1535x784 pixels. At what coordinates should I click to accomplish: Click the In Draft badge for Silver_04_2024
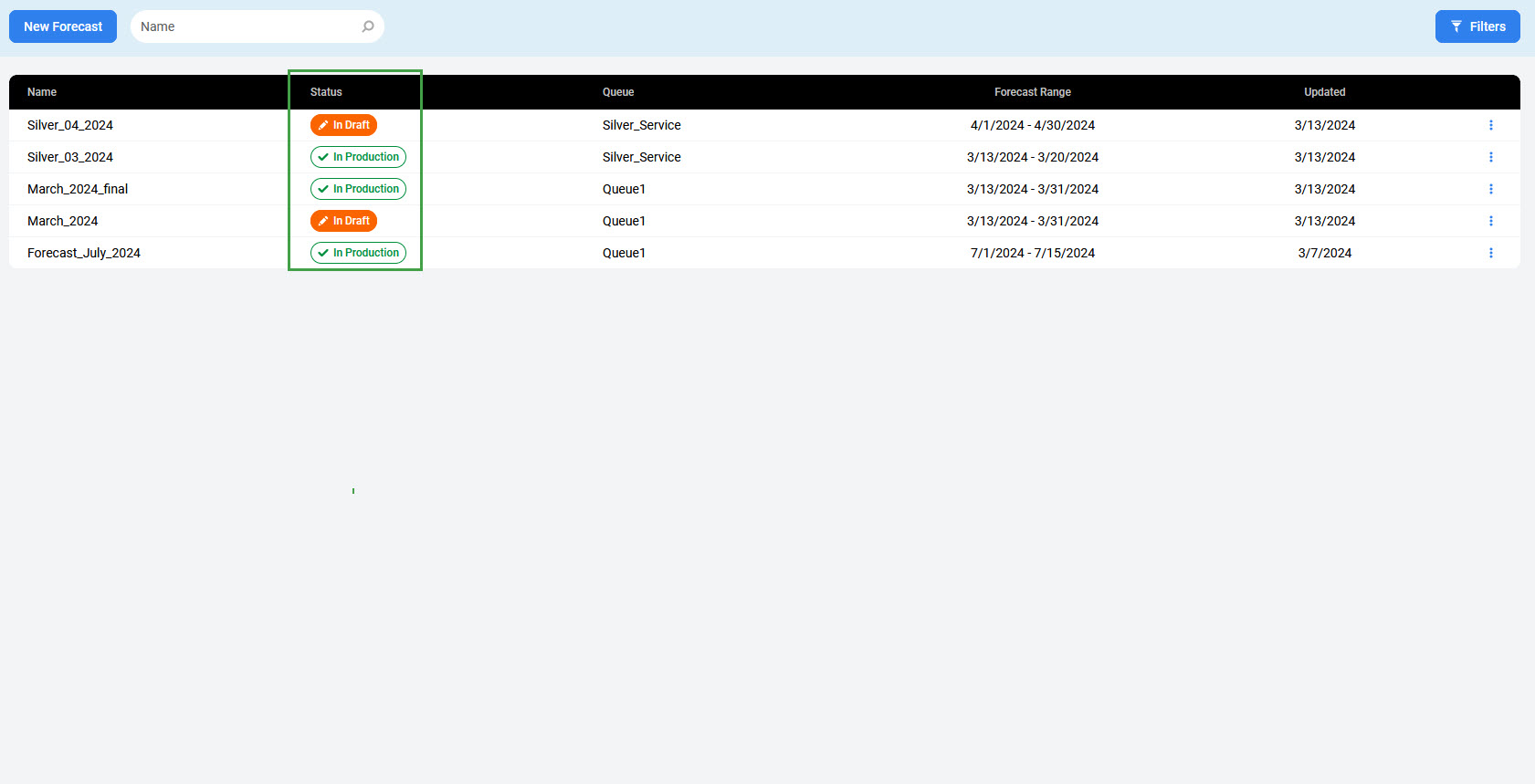pos(343,125)
